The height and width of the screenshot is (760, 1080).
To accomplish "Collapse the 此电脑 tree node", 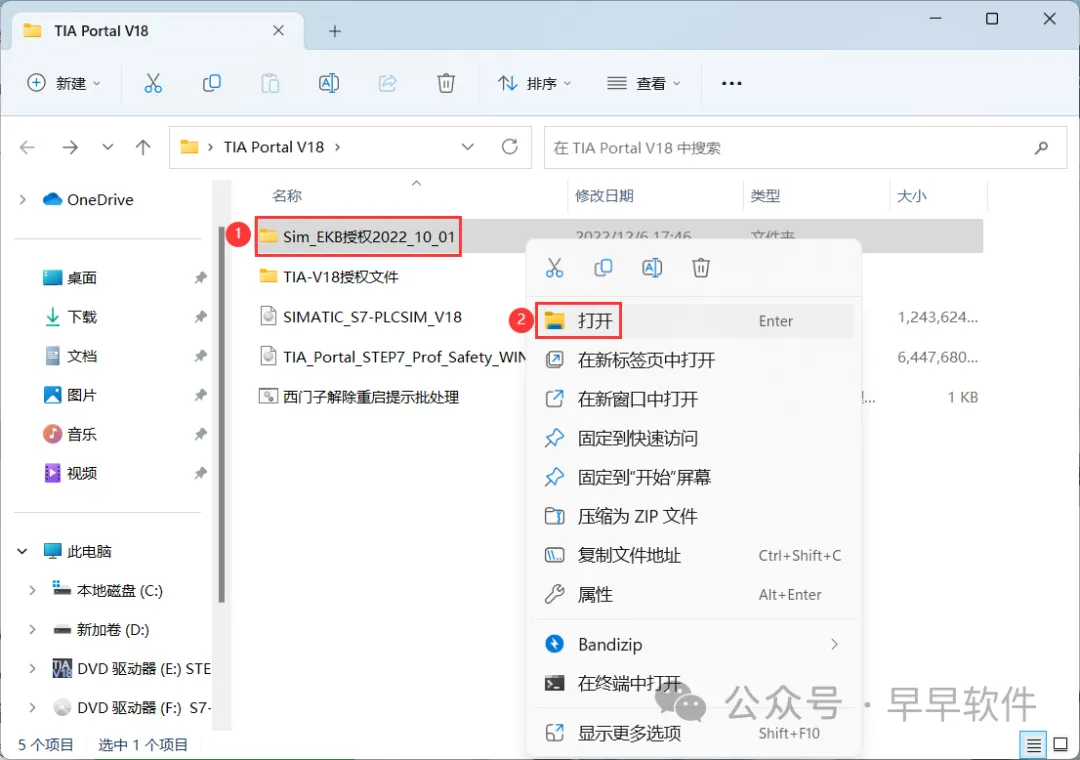I will tap(23, 551).
